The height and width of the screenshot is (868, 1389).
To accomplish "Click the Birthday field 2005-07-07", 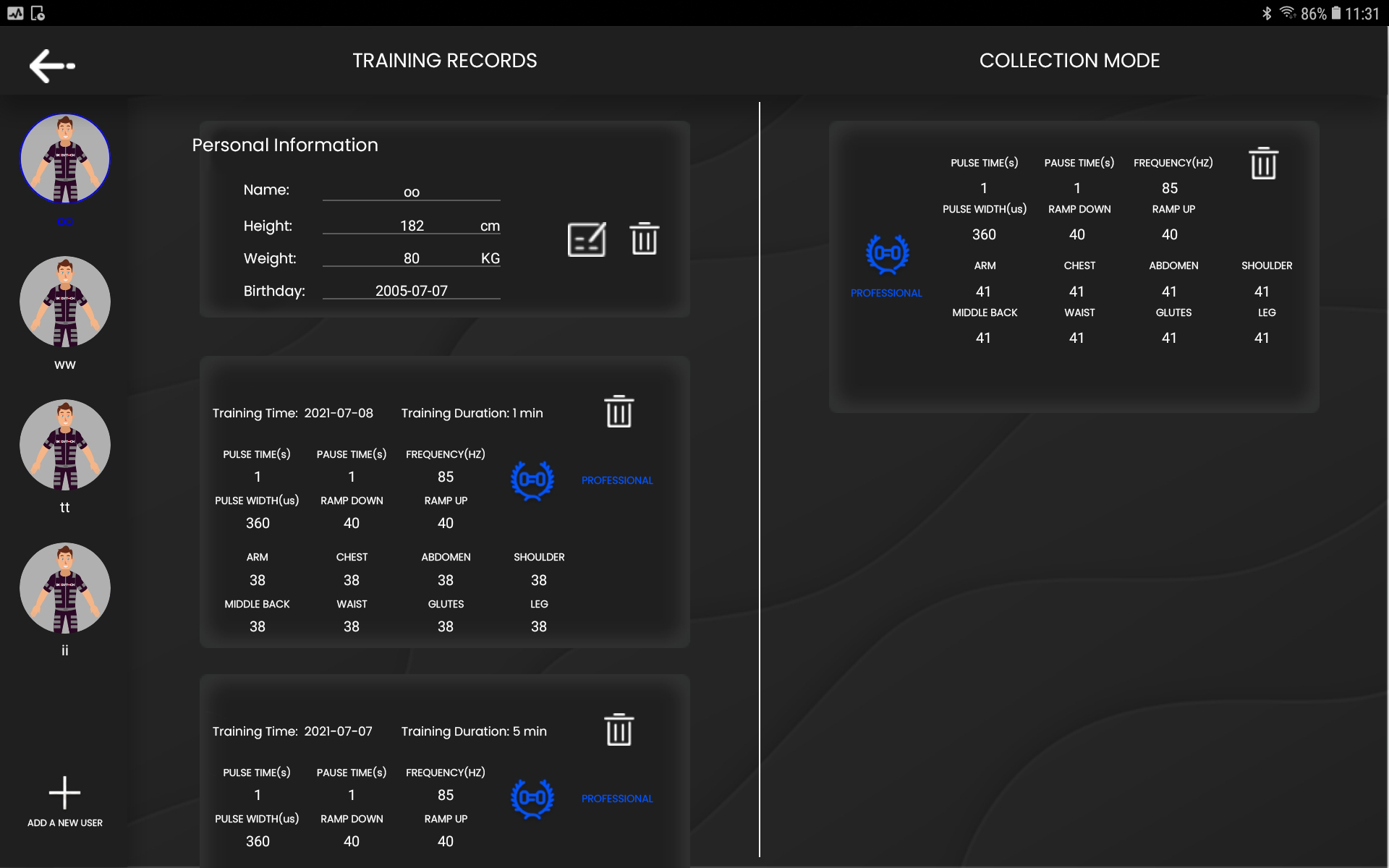I will click(x=411, y=291).
